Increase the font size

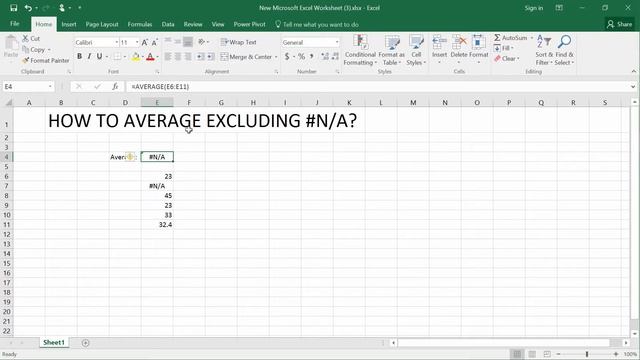point(144,42)
